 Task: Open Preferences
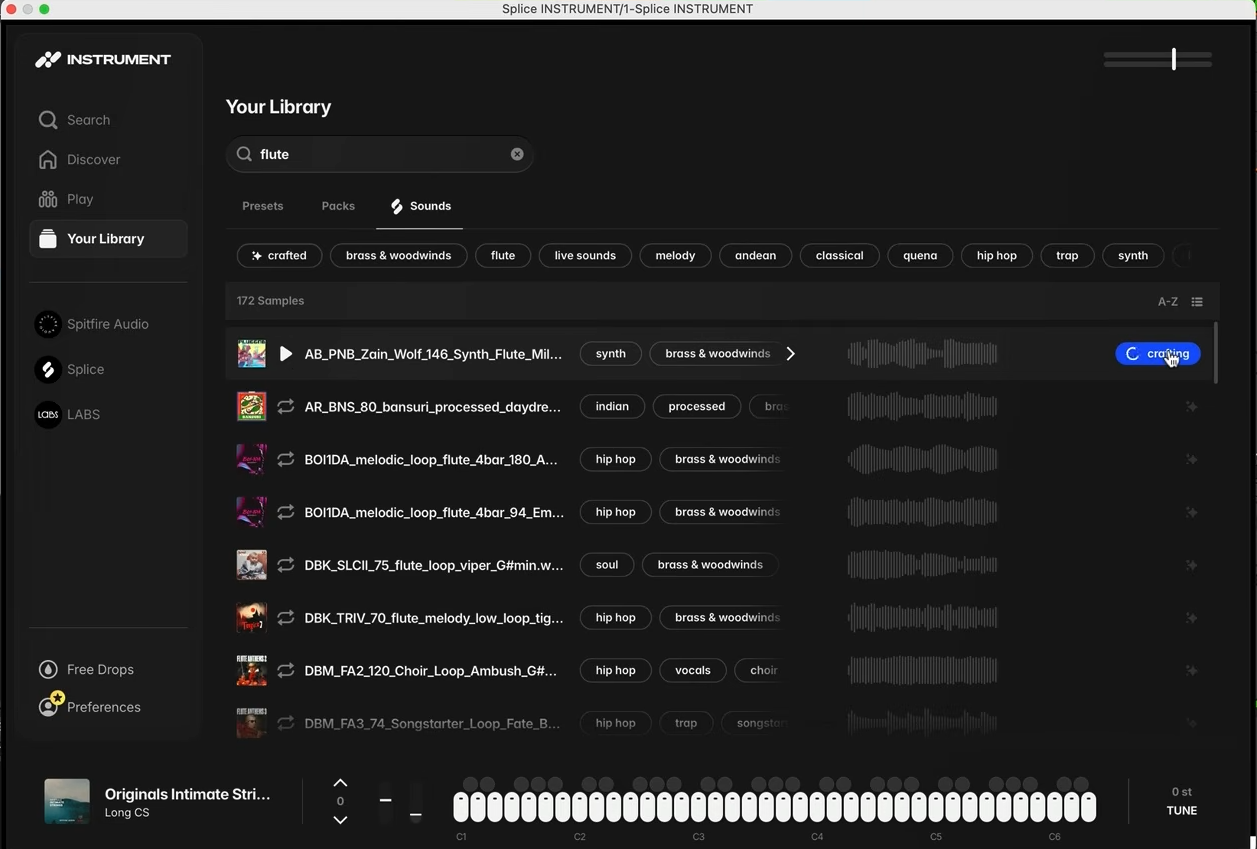click(x=90, y=707)
